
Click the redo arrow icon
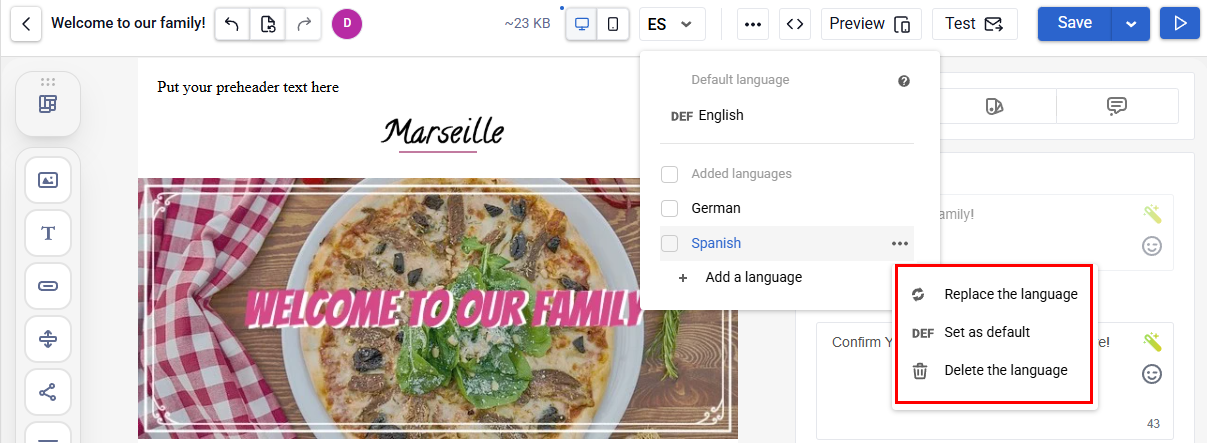(303, 24)
